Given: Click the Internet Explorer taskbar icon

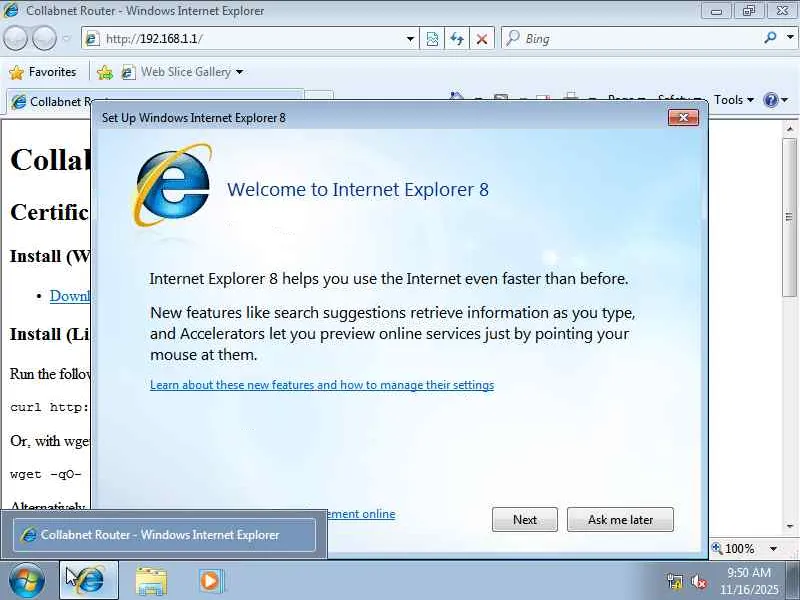Looking at the screenshot, I should (x=89, y=580).
